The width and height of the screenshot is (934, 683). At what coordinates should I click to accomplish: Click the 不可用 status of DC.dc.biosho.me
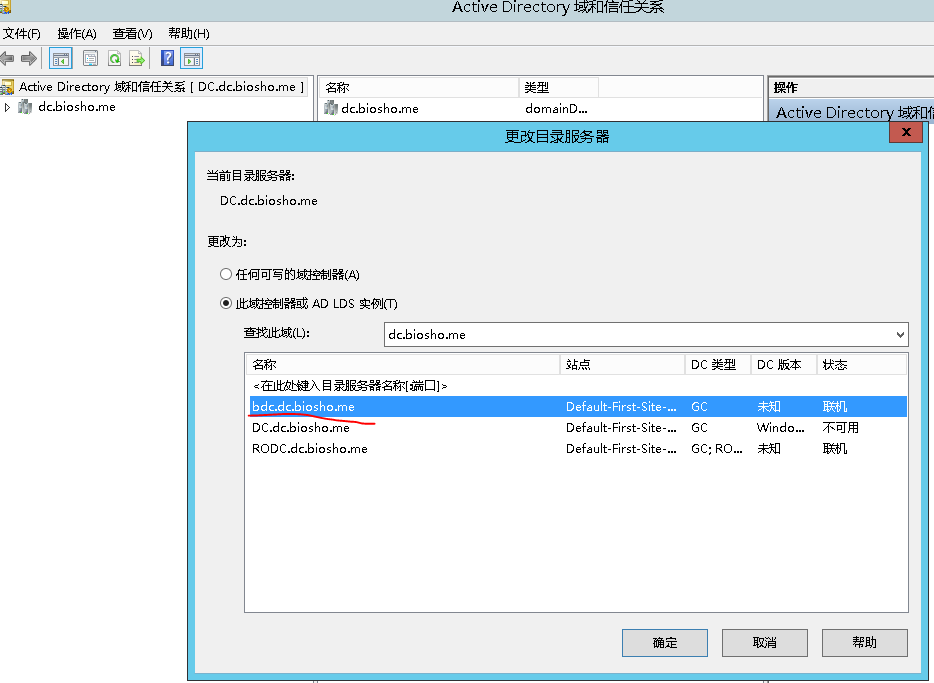click(840, 428)
